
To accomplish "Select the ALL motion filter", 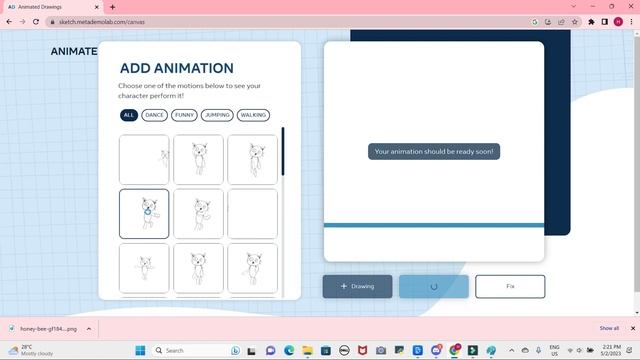I will (x=129, y=115).
